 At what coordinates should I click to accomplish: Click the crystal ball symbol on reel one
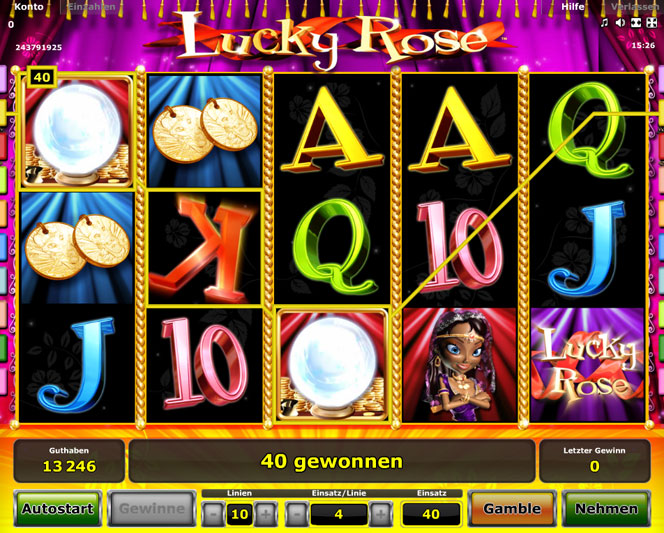pyautogui.click(x=77, y=131)
